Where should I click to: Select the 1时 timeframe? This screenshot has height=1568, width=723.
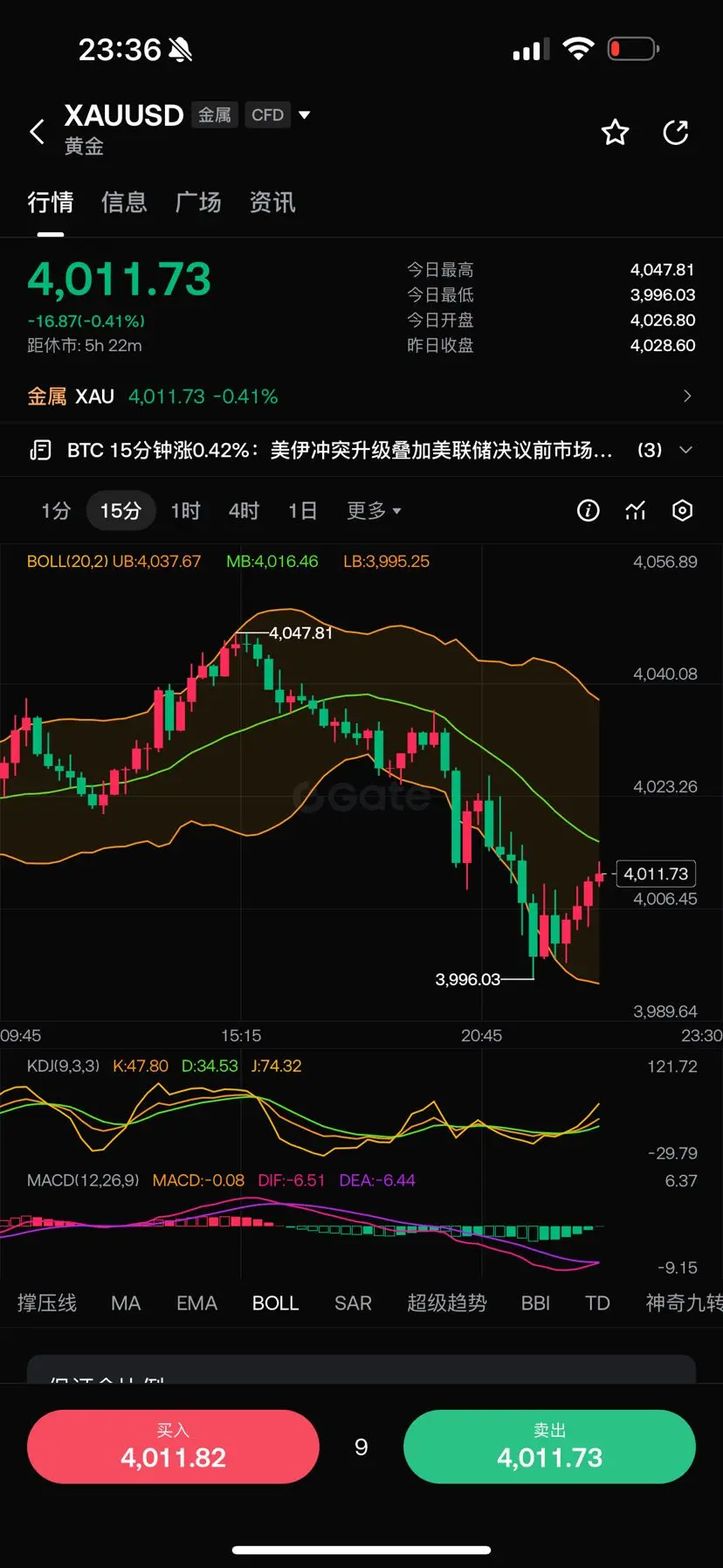tap(185, 510)
